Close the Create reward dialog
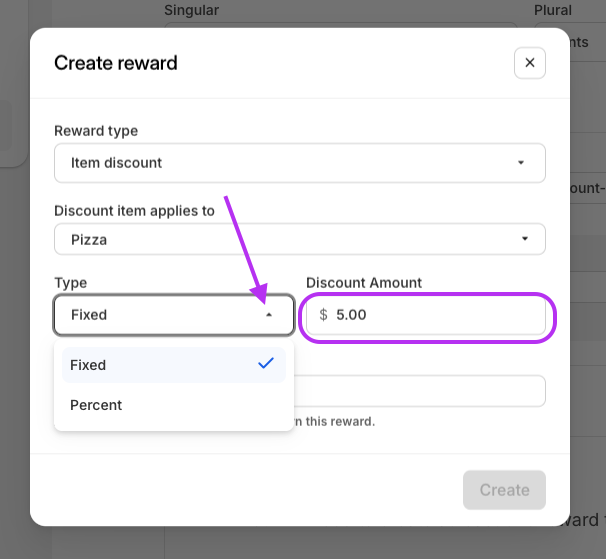 530,63
